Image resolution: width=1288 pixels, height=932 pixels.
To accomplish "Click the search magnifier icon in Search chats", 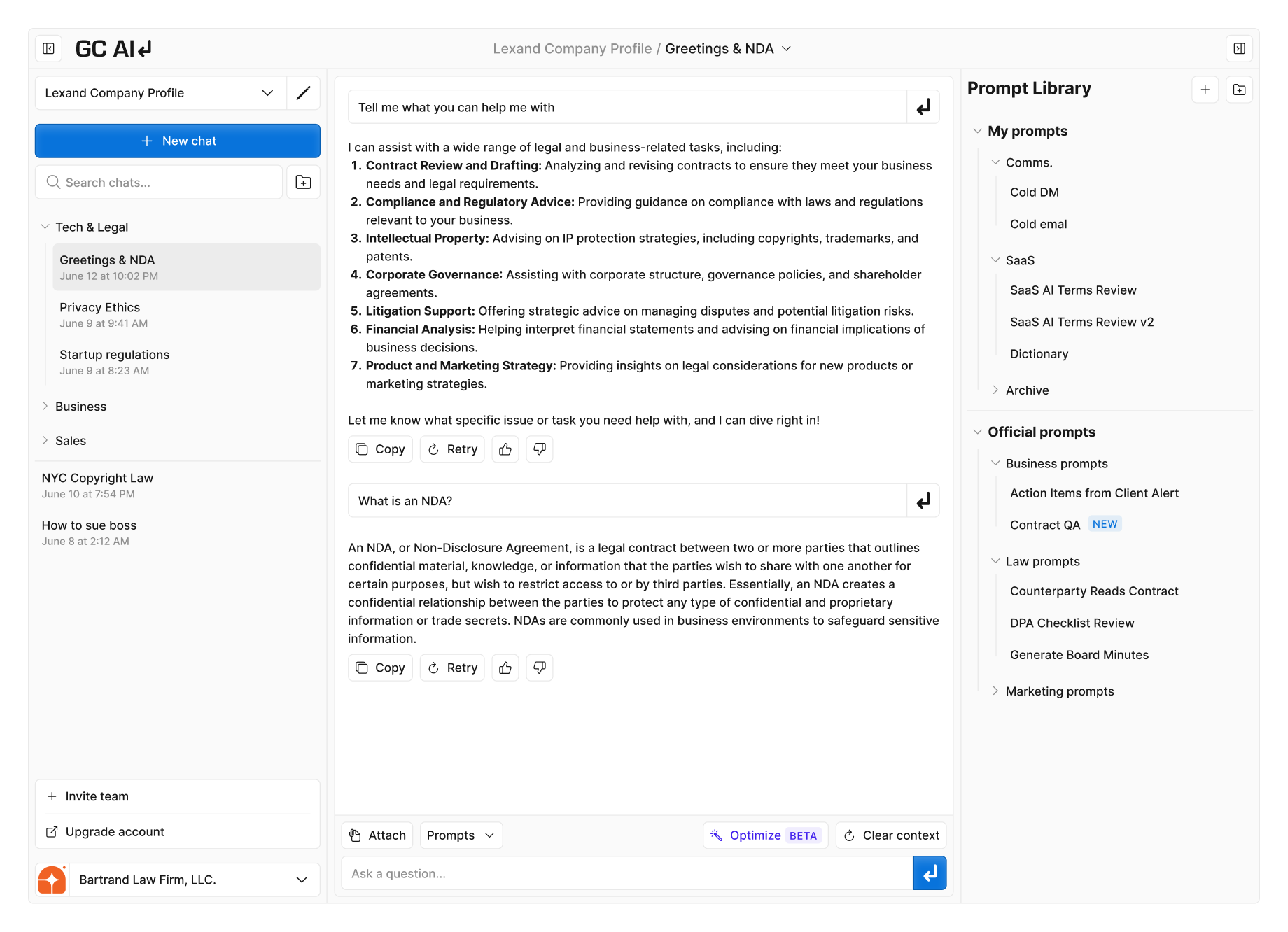I will (53, 182).
